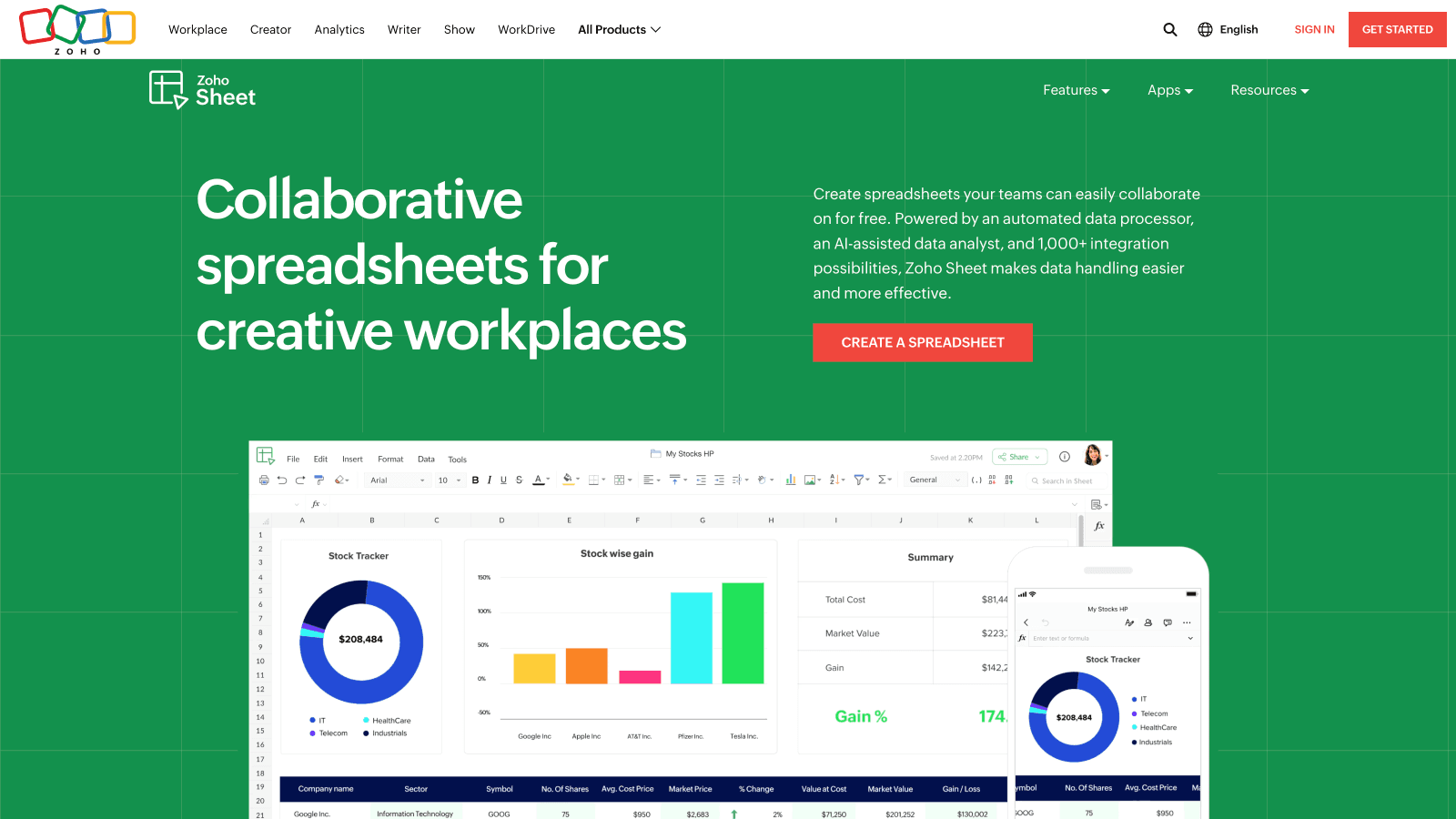
Task: Click the increase indent icon
Action: (719, 480)
